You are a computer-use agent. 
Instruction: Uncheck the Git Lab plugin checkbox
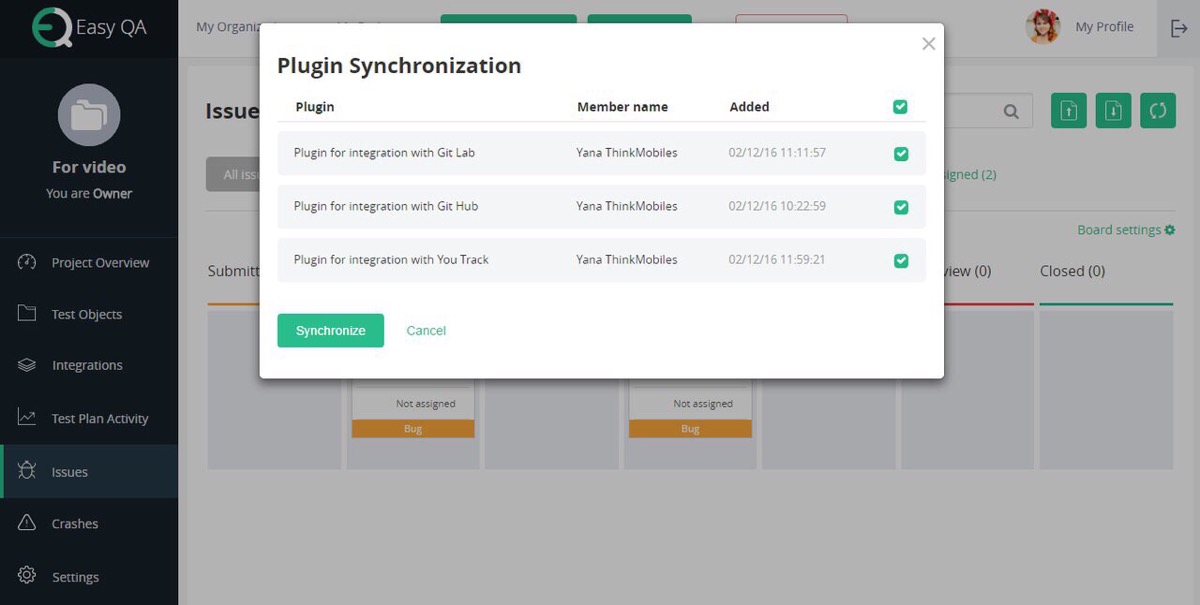tap(901, 154)
